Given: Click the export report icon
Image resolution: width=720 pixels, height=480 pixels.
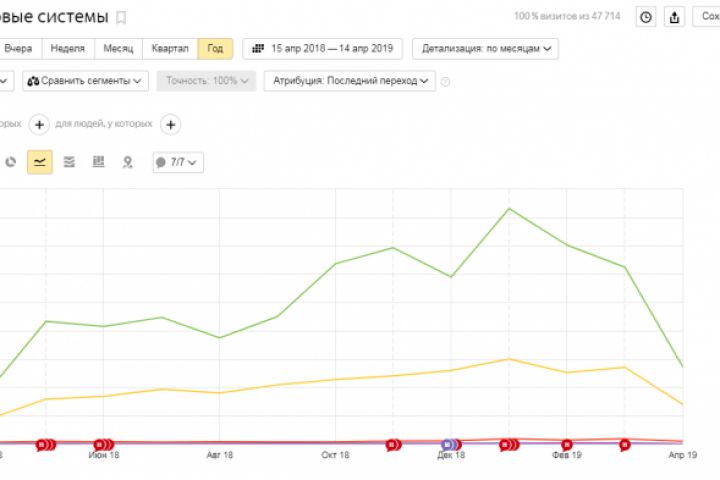Looking at the screenshot, I should (x=674, y=17).
